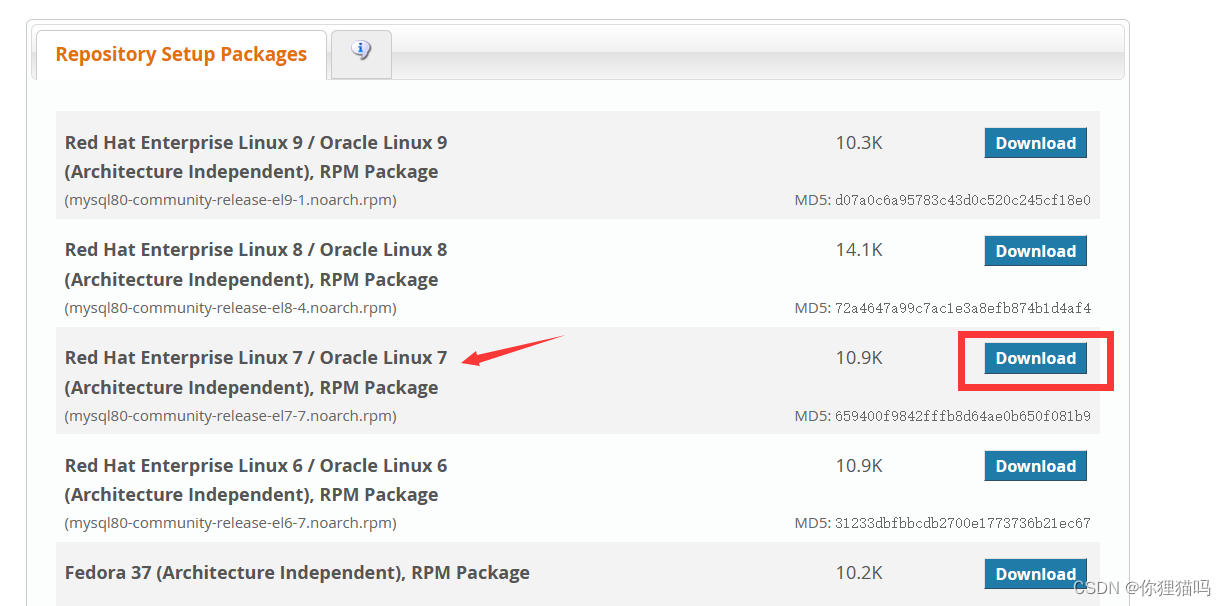Click the Fedora 37 RPM Package title
The width and height of the screenshot is (1226, 606).
click(x=297, y=573)
